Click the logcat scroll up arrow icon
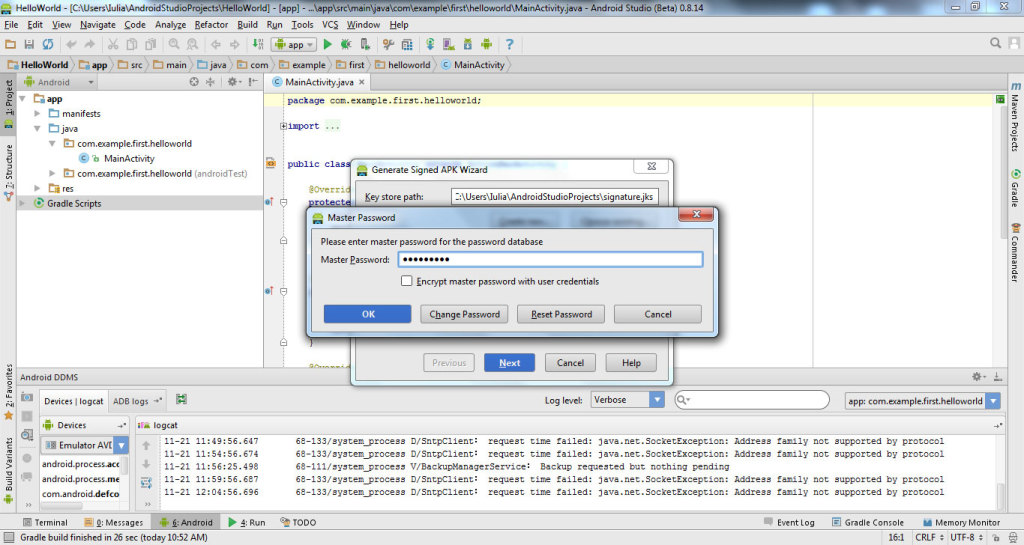Screen dimensions: 1024x545 pyautogui.click(x=146, y=445)
